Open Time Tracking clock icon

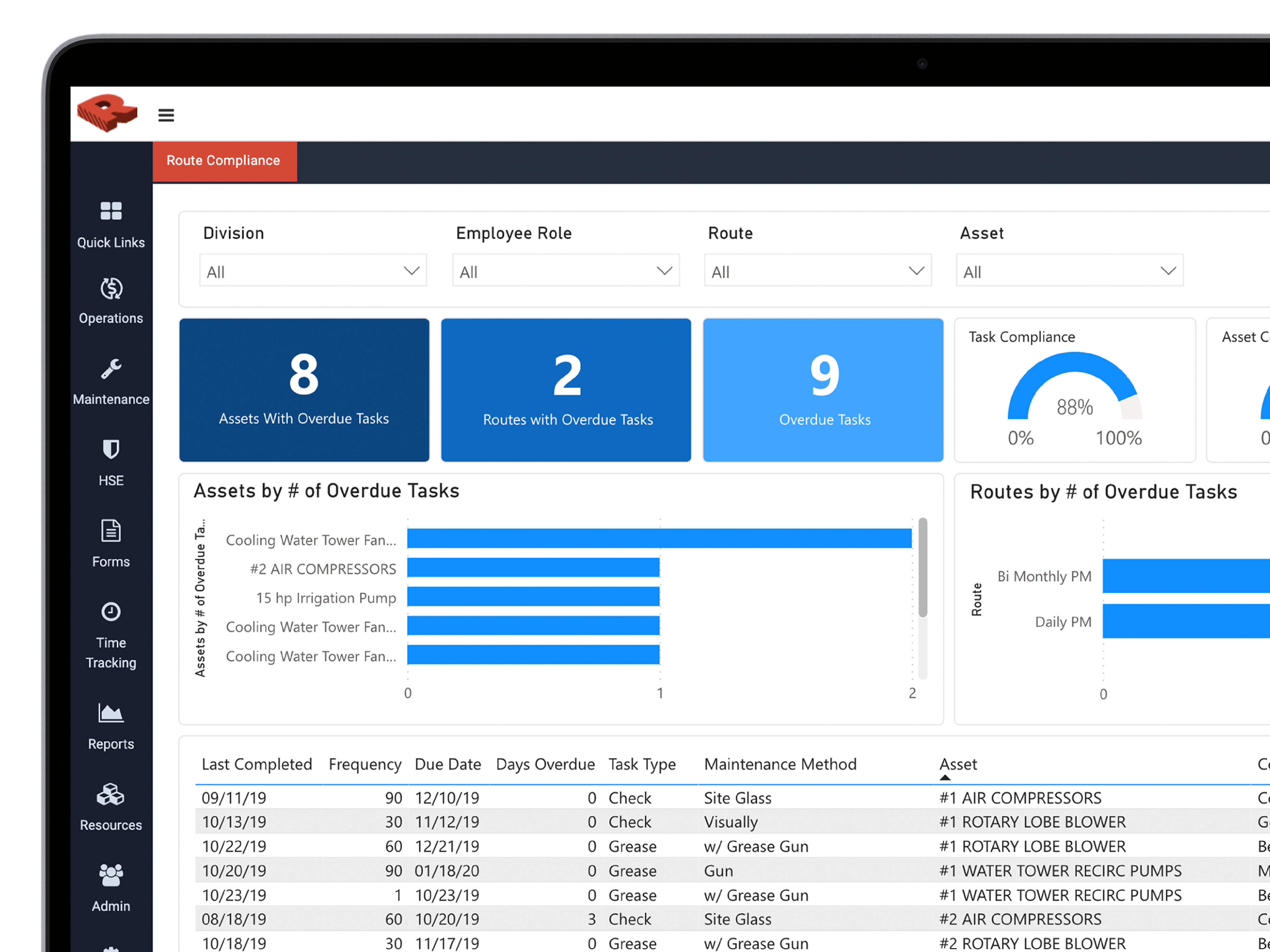(x=111, y=612)
